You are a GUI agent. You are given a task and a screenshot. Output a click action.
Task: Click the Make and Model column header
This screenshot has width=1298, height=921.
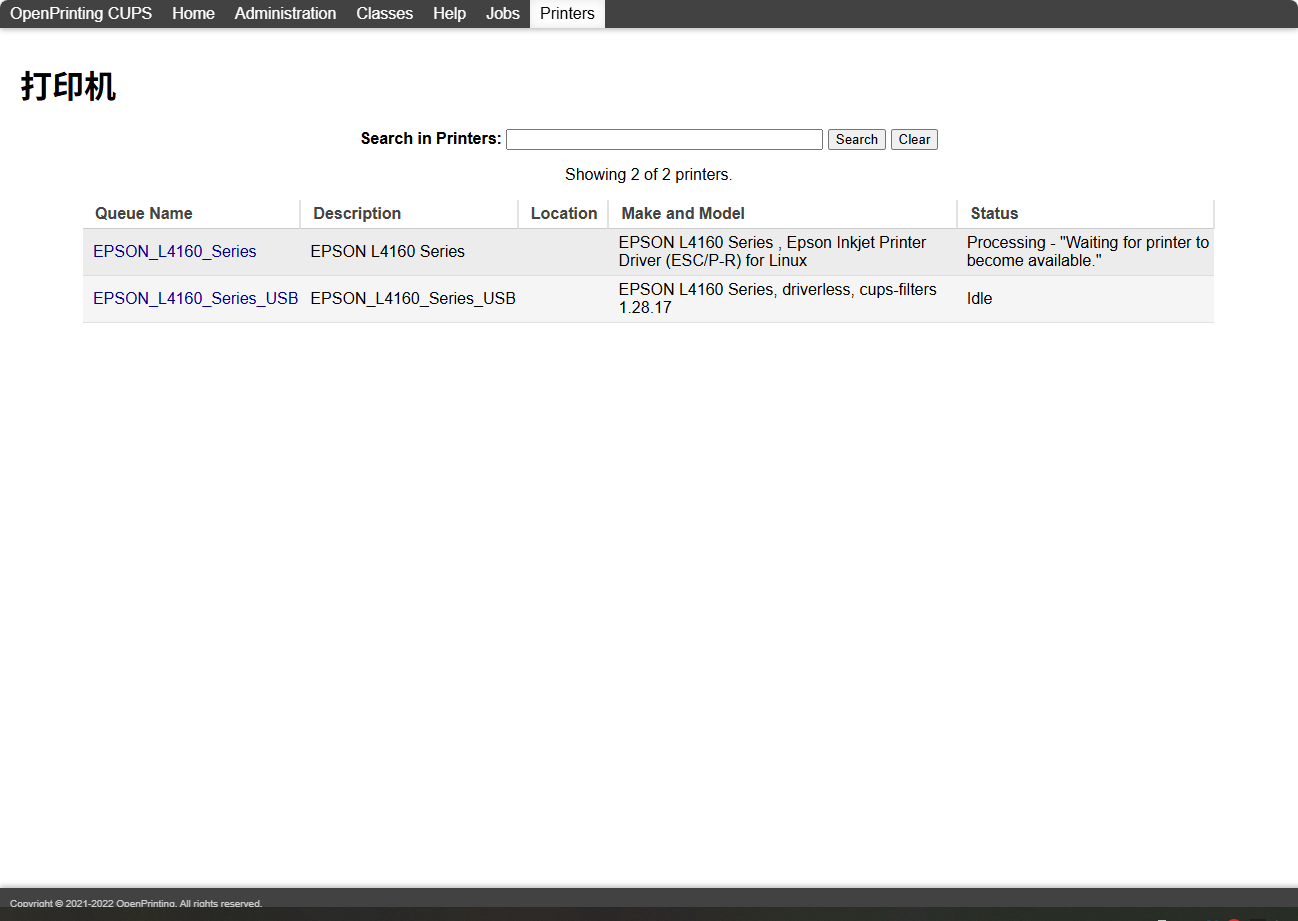[682, 213]
